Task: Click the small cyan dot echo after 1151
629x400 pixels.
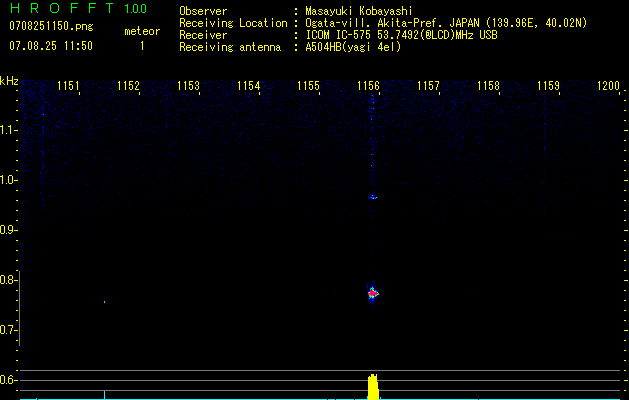Action: coord(105,302)
